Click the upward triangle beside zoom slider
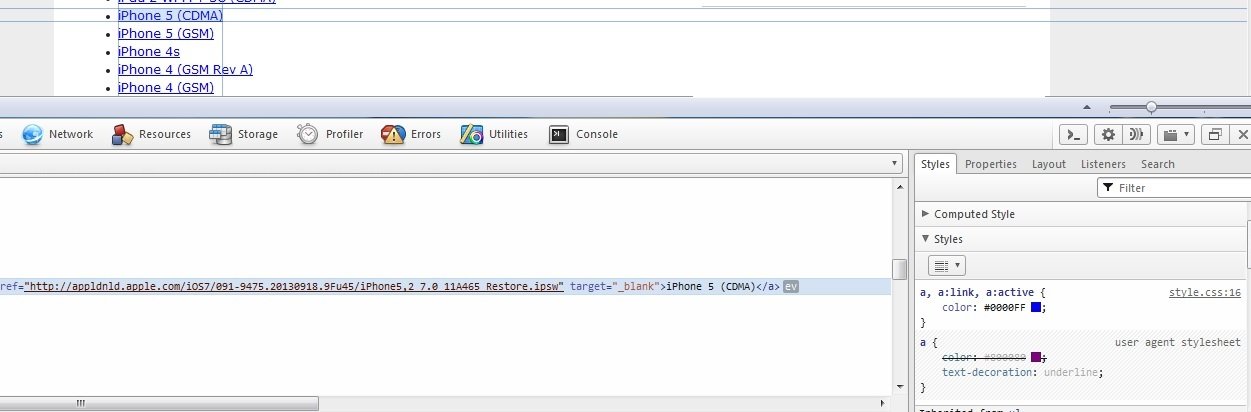This screenshot has width=1251, height=412. tap(1087, 107)
